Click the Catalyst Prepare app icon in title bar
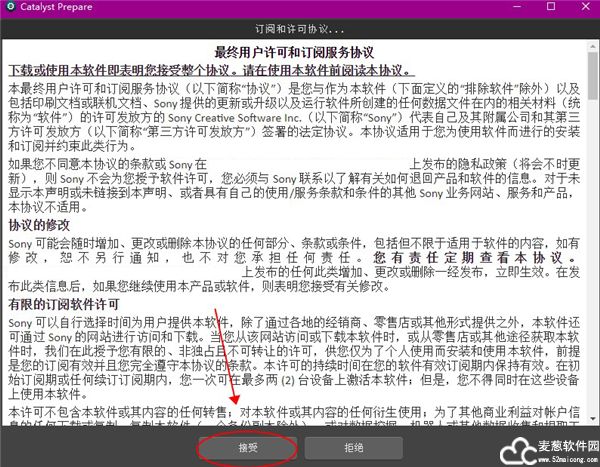This screenshot has height=467, width=600. click(10, 7)
